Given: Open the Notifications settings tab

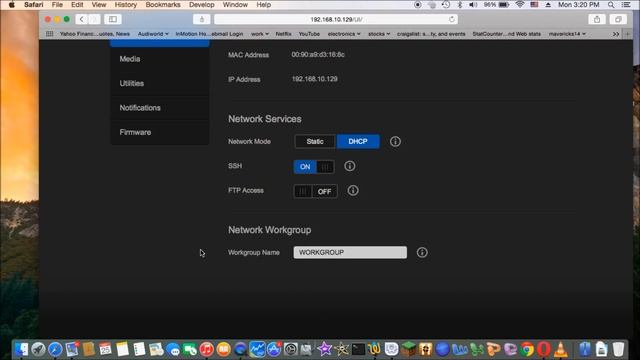Looking at the screenshot, I should (160, 108).
